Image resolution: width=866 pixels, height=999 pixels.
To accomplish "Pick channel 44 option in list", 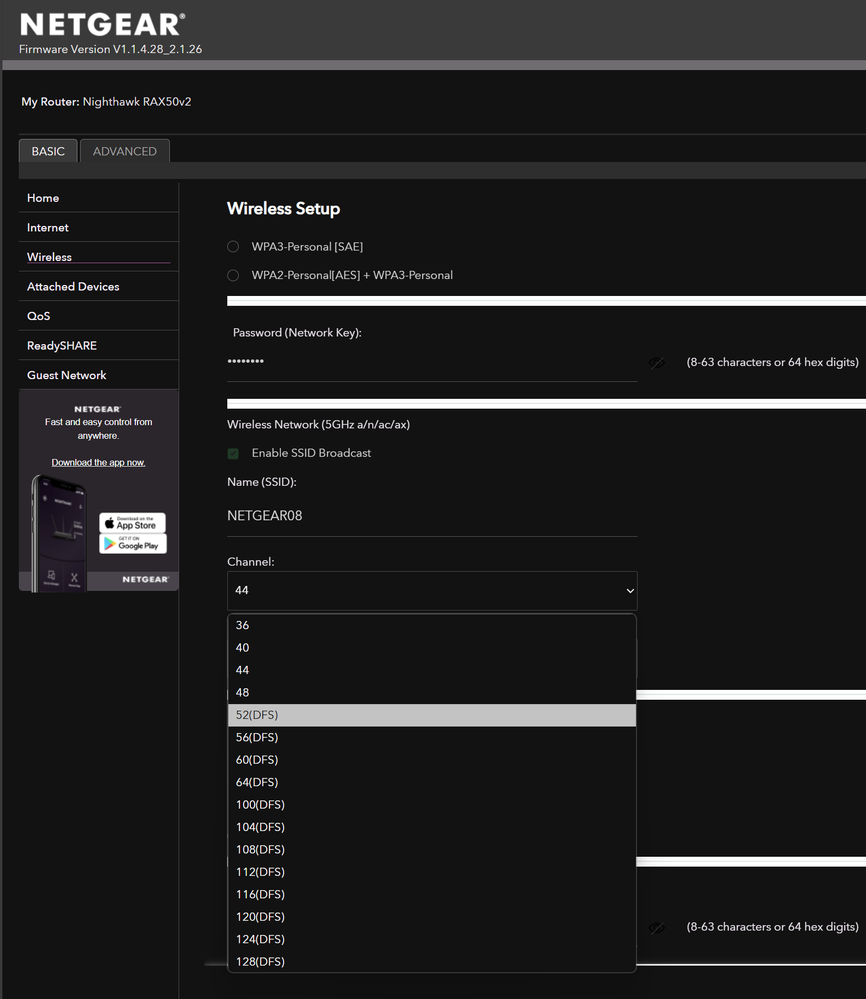I will click(432, 670).
